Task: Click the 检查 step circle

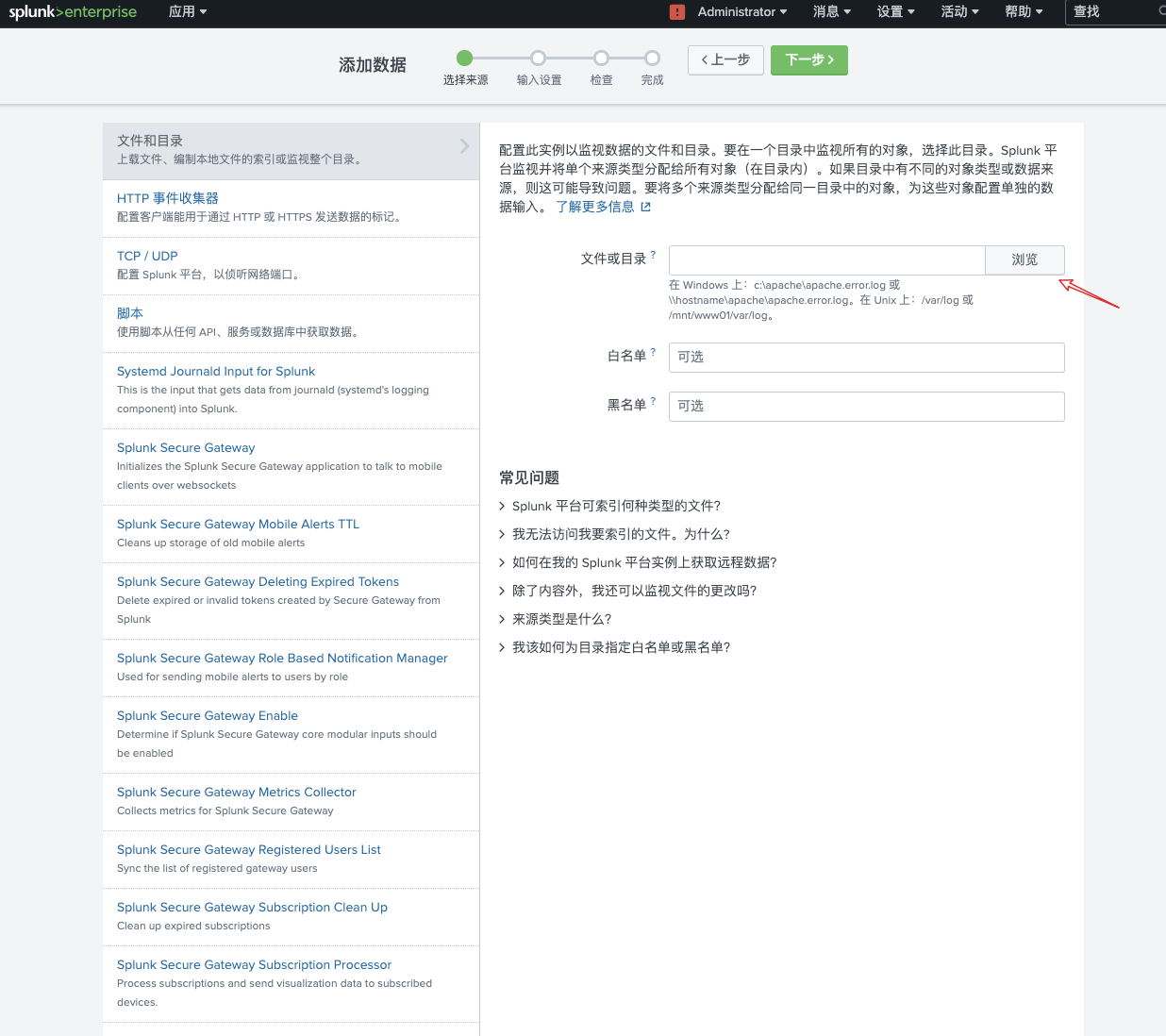Action: click(x=601, y=58)
